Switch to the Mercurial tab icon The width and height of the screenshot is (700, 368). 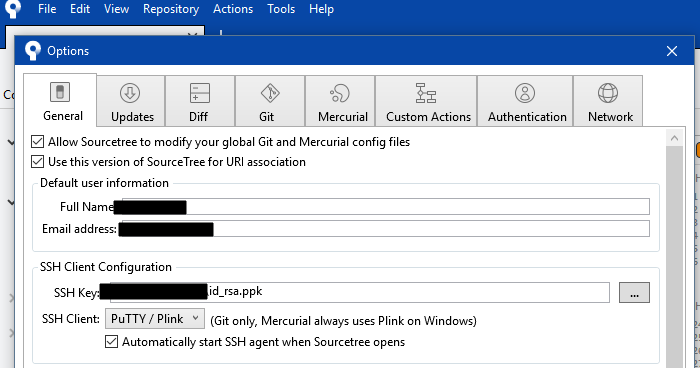pos(340,93)
